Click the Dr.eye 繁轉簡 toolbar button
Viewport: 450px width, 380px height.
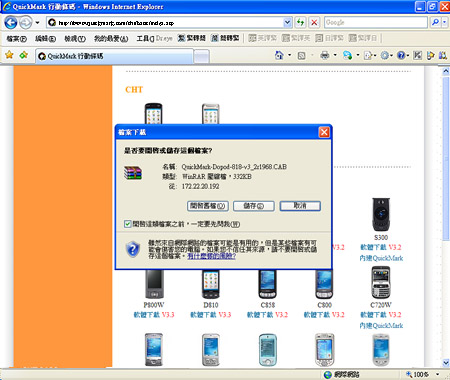[192, 38]
